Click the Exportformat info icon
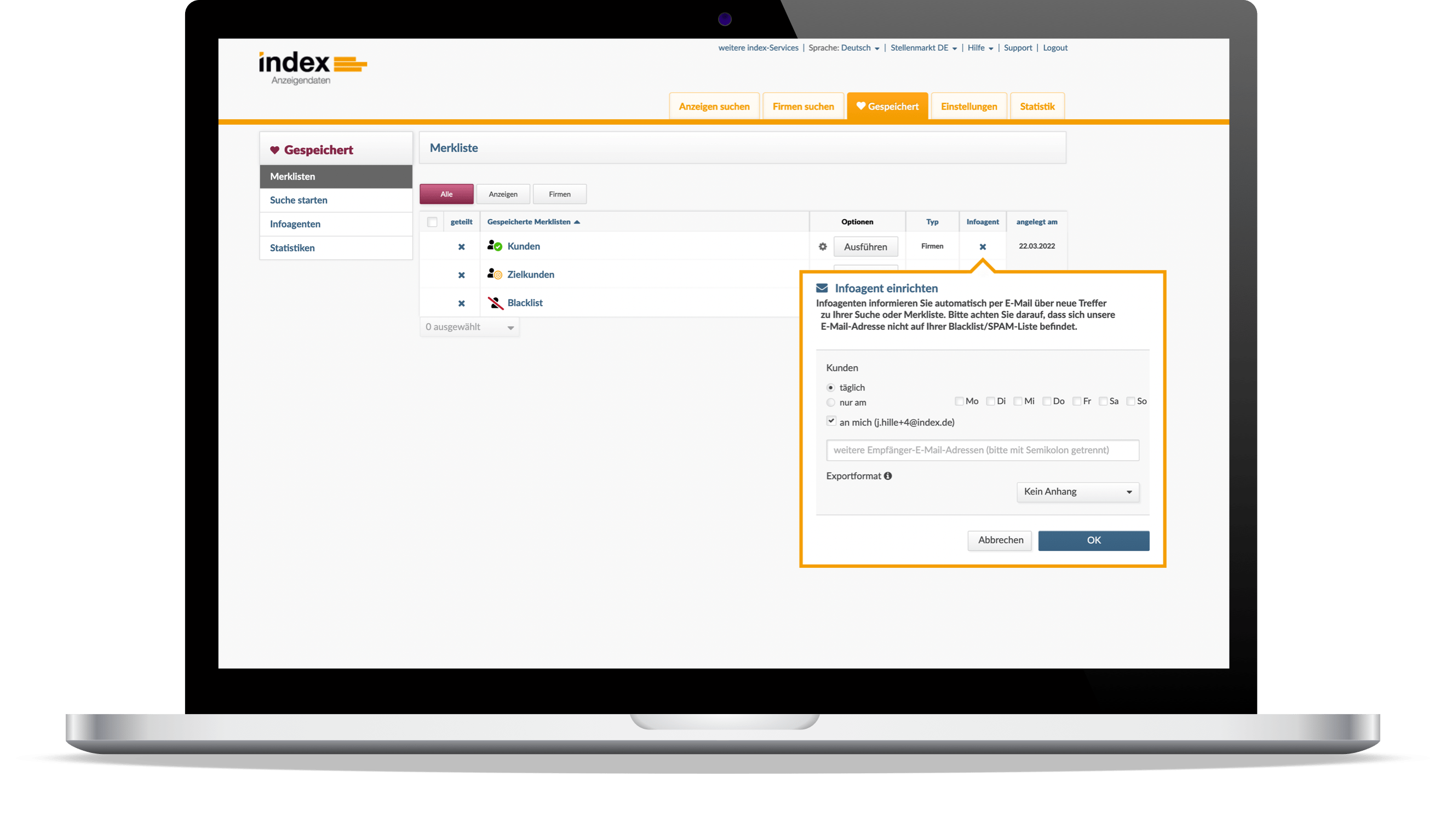 coord(888,476)
